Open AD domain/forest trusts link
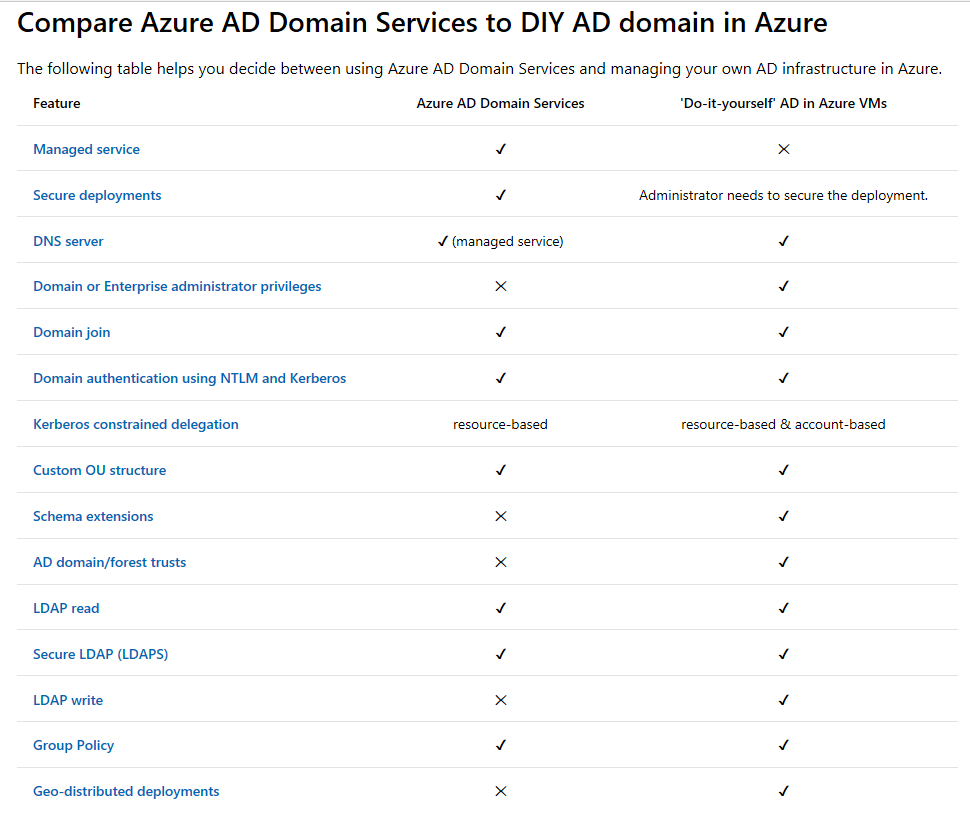Image resolution: width=970 pixels, height=838 pixels. point(109,562)
